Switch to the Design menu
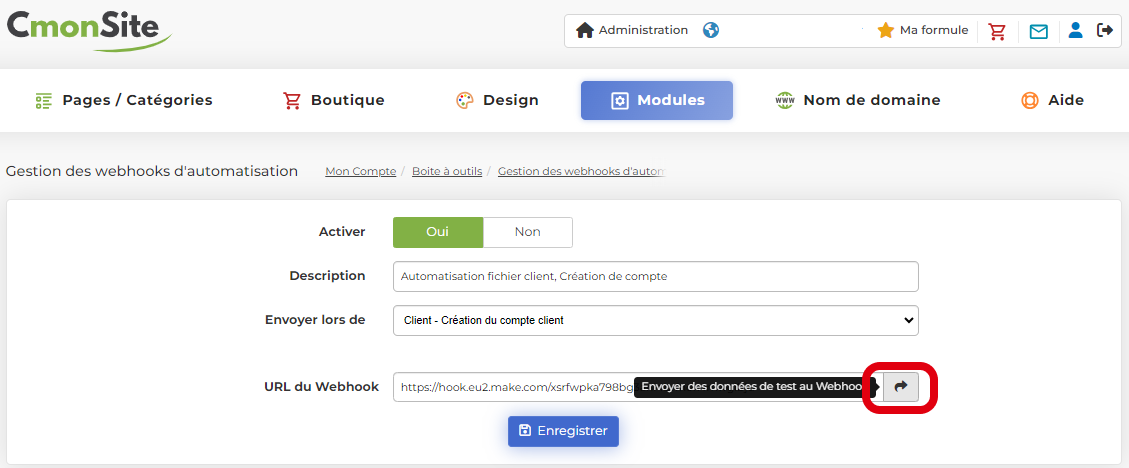 (x=497, y=100)
